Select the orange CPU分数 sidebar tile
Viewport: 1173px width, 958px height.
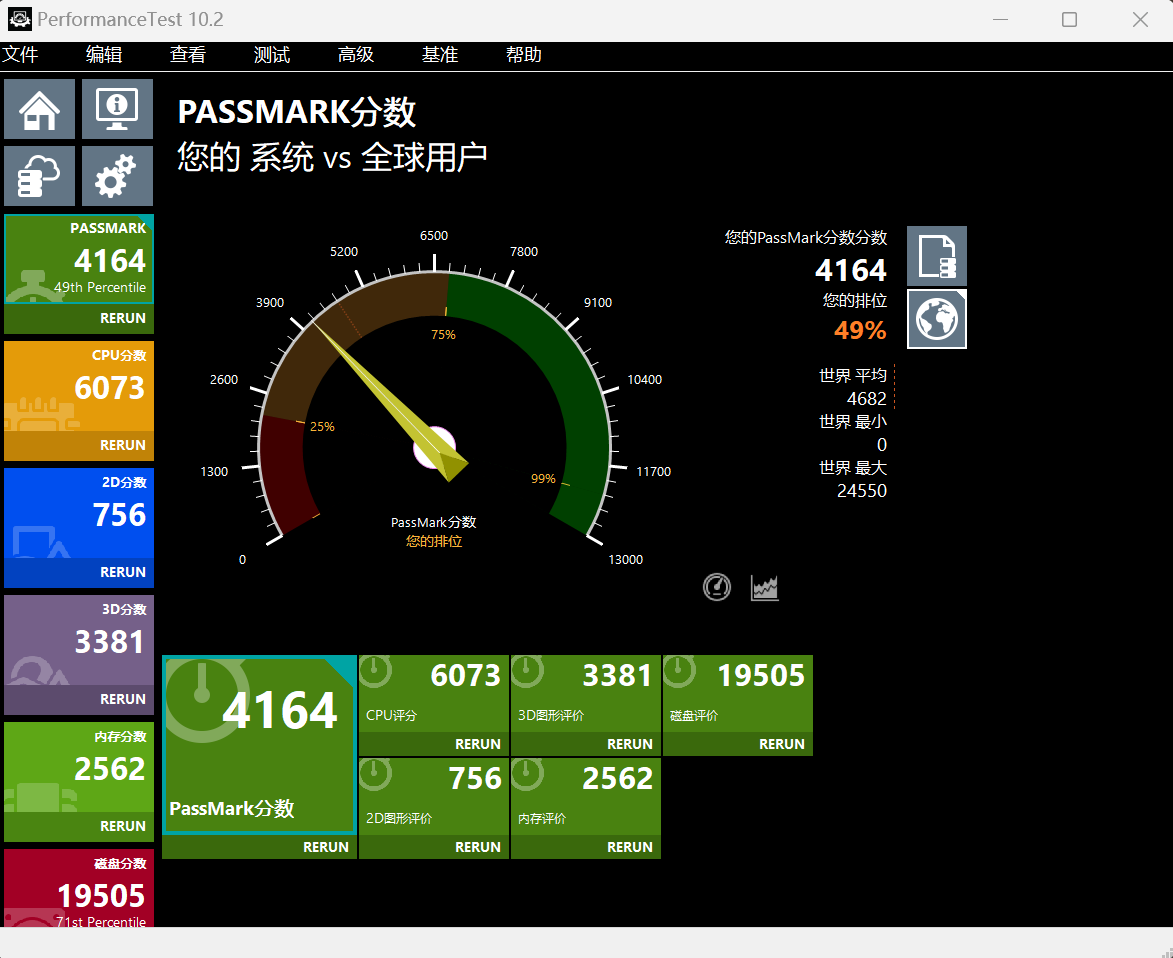pyautogui.click(x=79, y=385)
